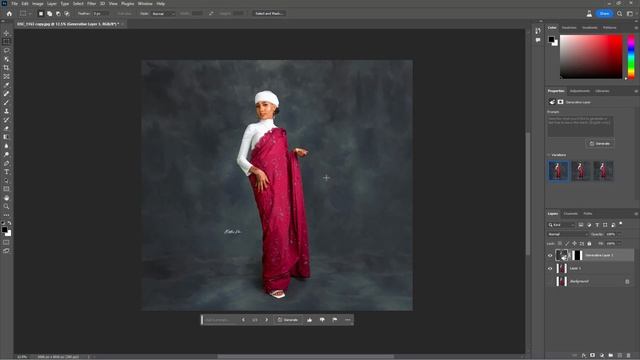Image resolution: width=640 pixels, height=360 pixels.
Task: Click the add layer mask icon
Action: click(x=593, y=356)
